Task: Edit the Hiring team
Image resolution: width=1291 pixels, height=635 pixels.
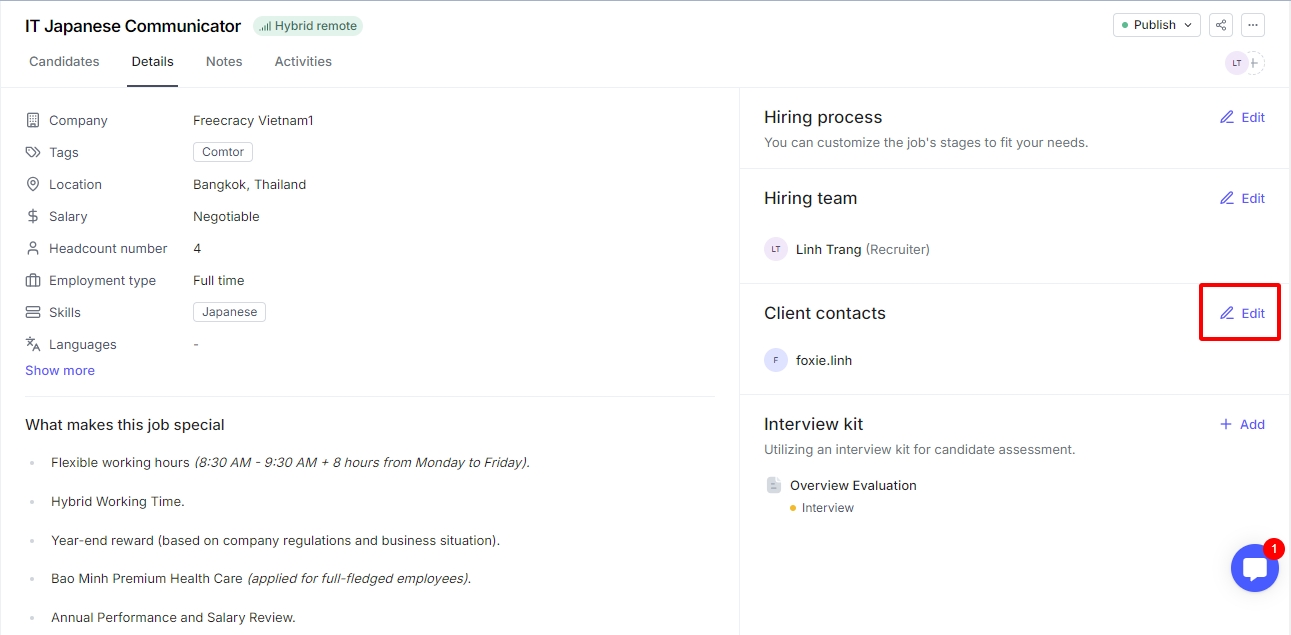Action: (x=1242, y=198)
